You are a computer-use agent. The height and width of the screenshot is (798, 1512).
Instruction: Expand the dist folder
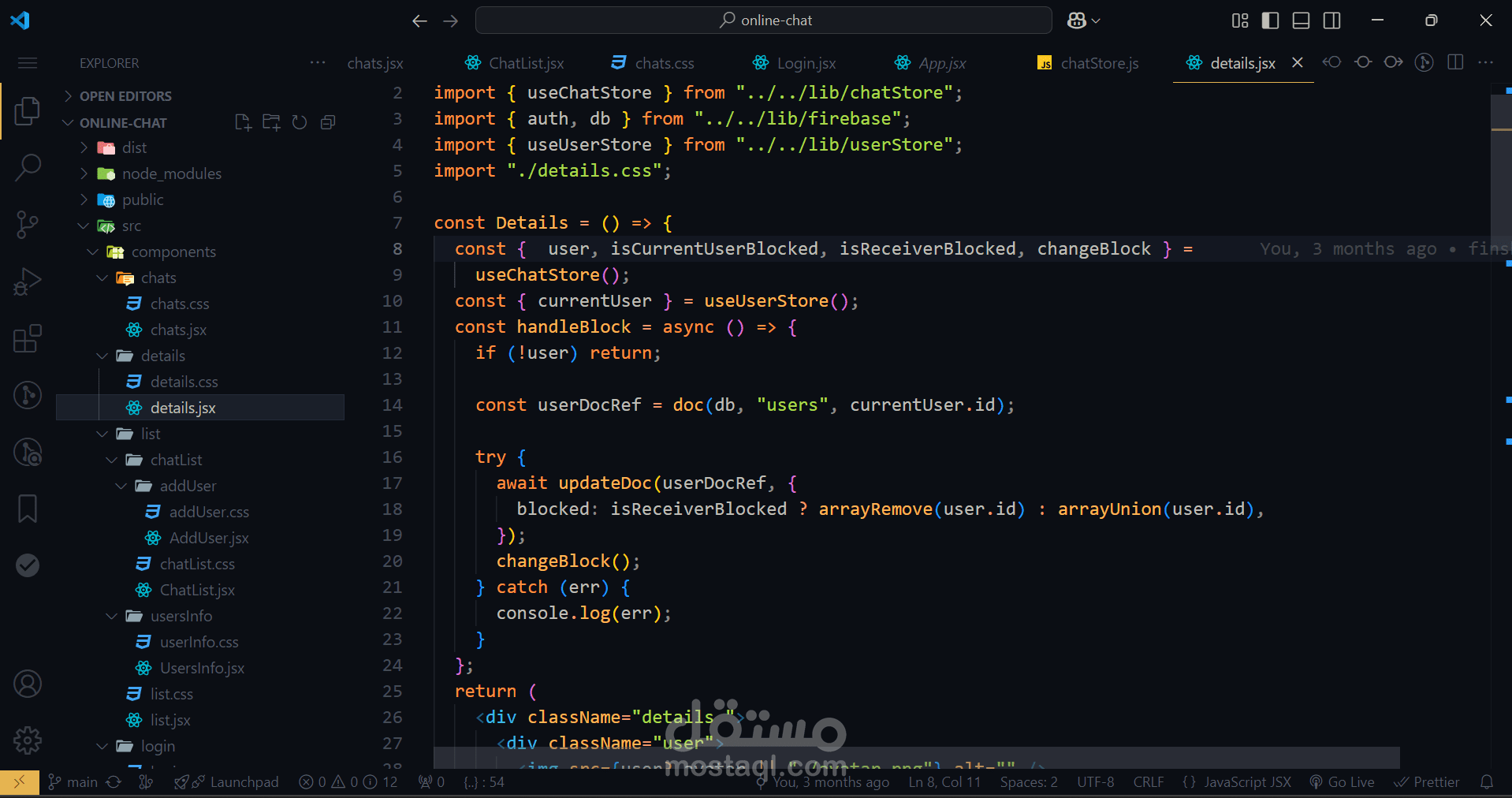tap(200, 147)
